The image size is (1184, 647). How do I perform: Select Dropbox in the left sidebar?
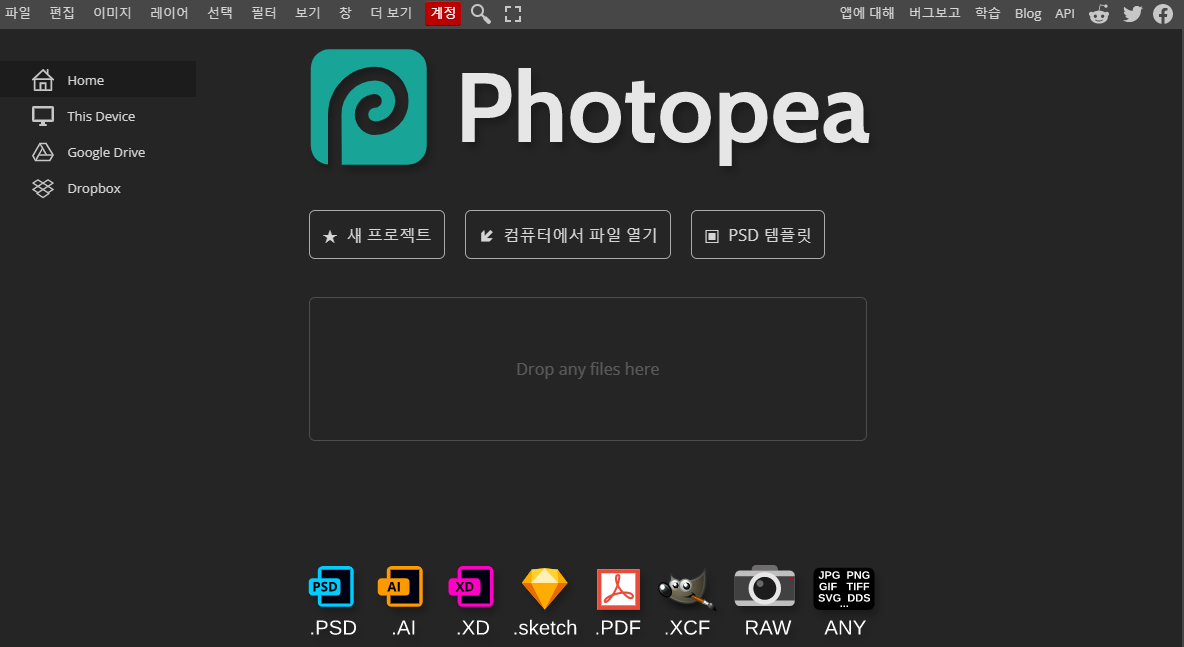tap(93, 188)
